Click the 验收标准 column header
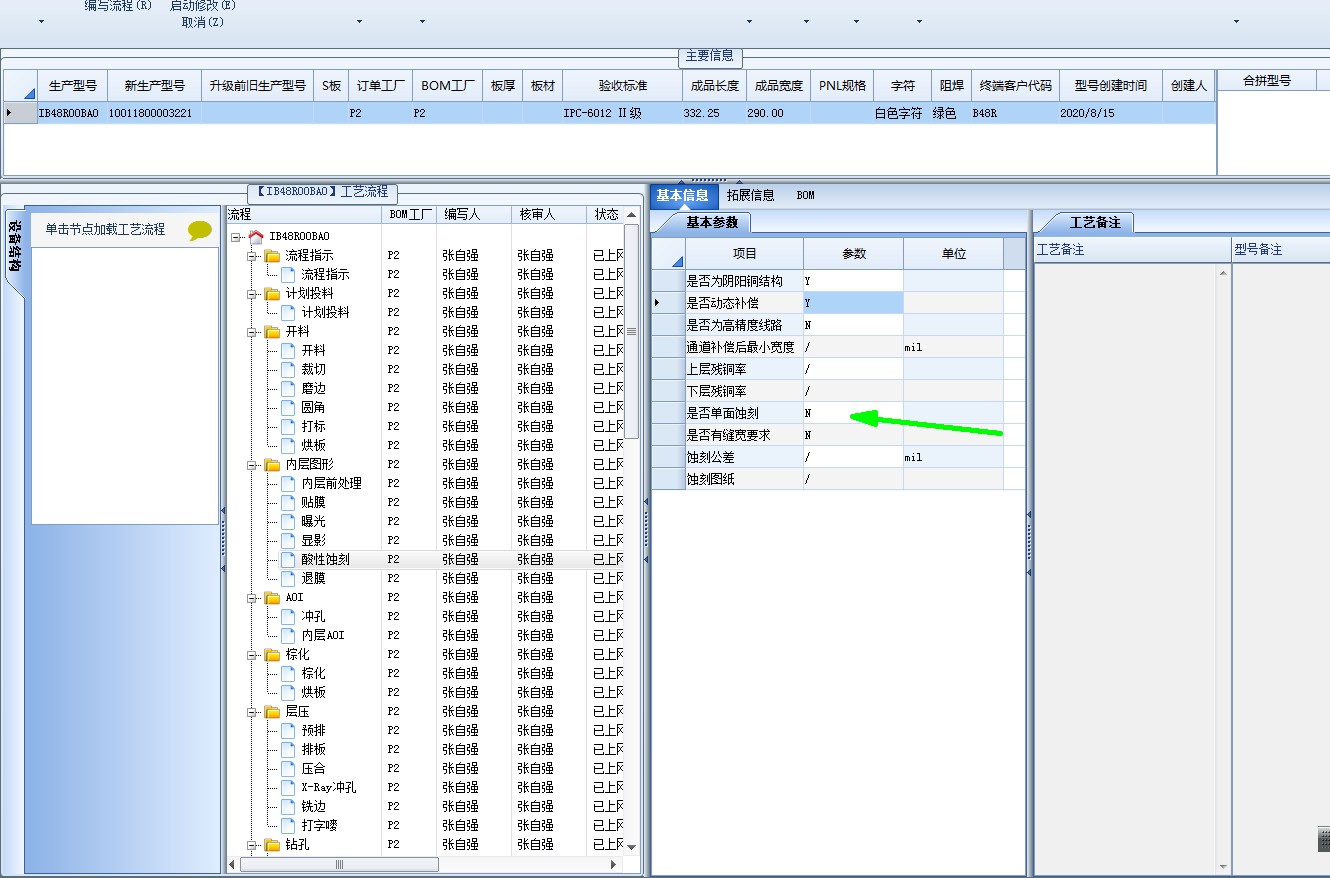The image size is (1330, 878). click(x=623, y=86)
